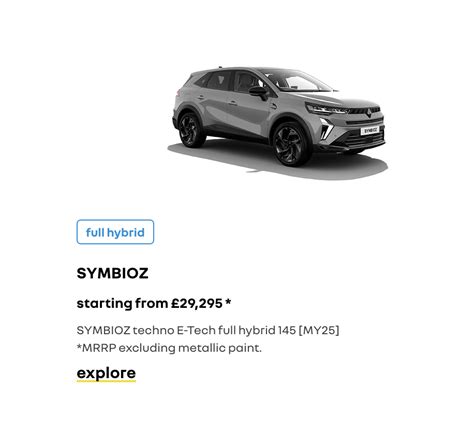
Task: Click the yellow underline beneath explore
Action: (x=106, y=381)
